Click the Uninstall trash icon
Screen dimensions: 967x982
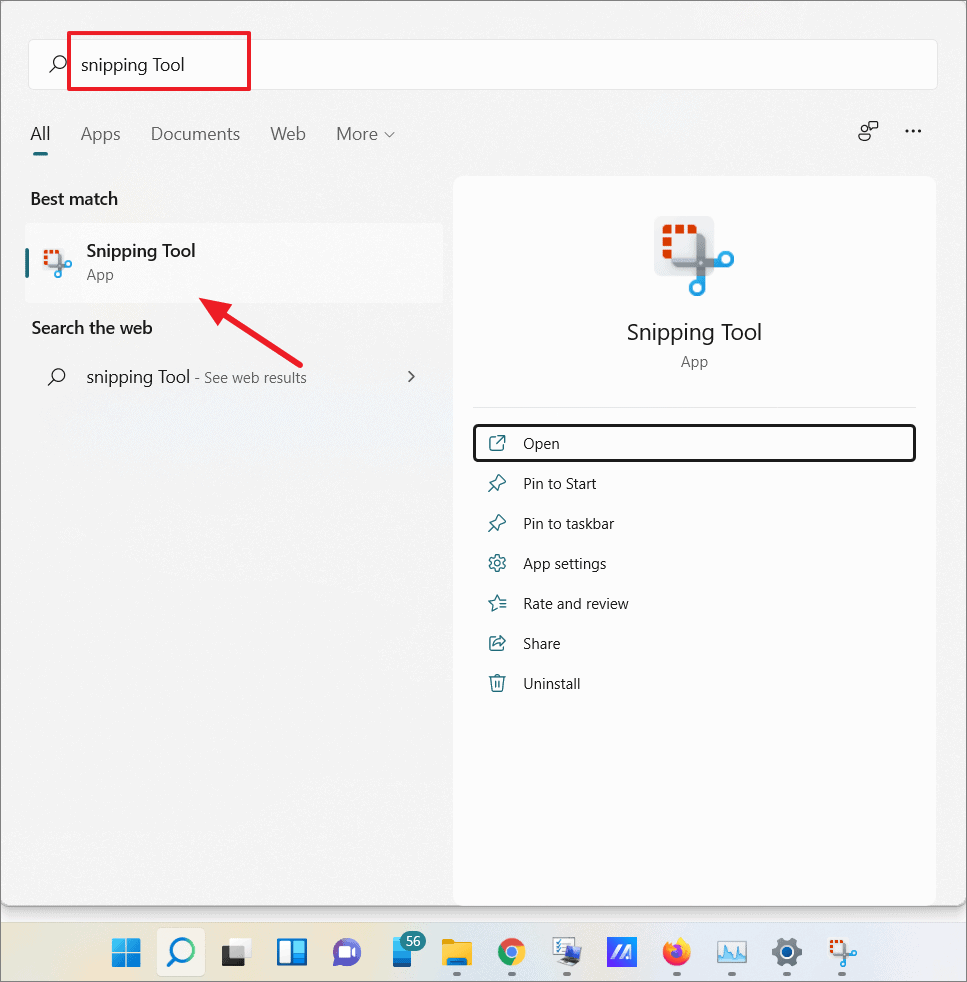point(497,683)
